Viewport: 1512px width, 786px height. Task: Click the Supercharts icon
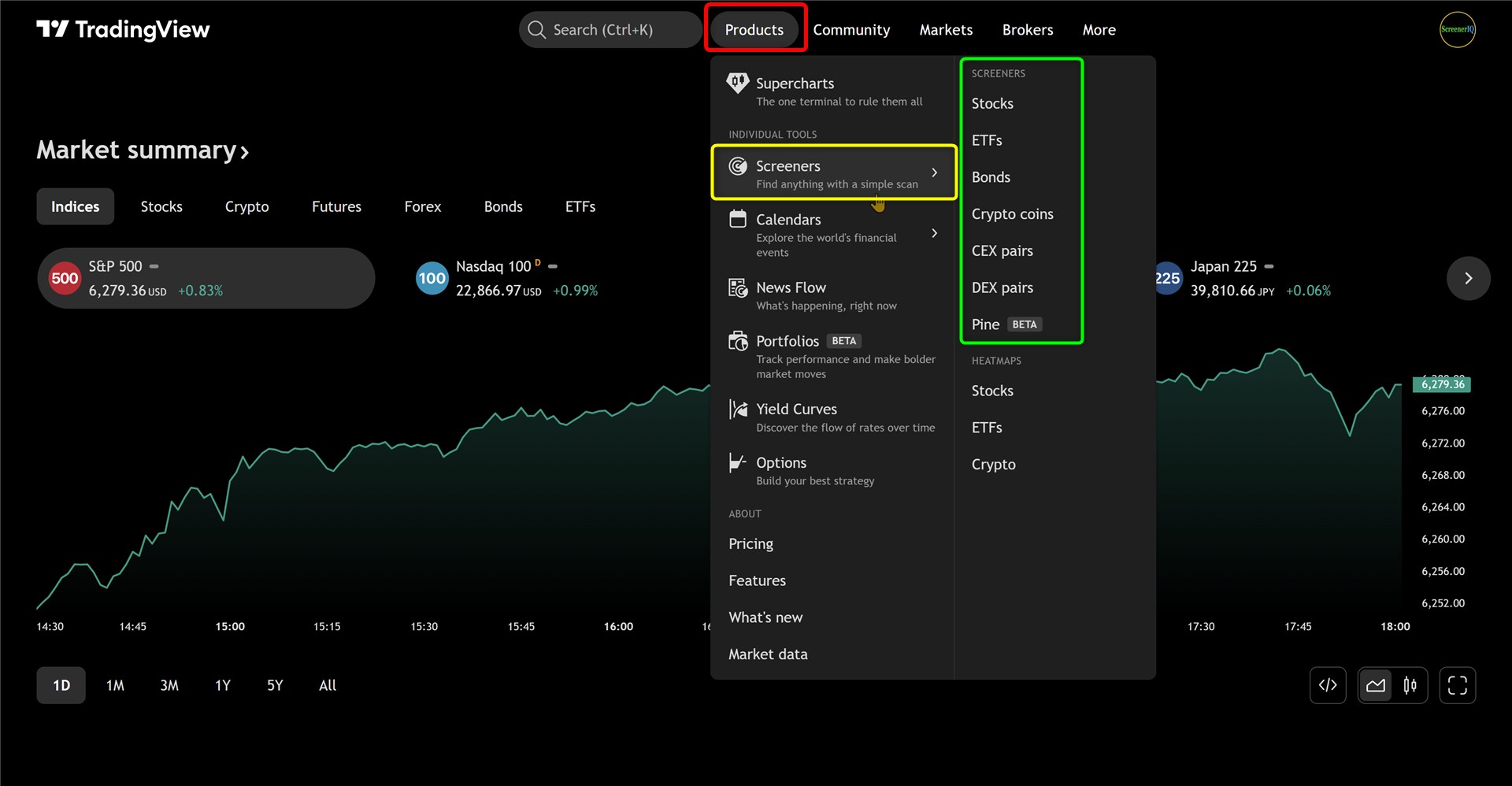pos(737,83)
